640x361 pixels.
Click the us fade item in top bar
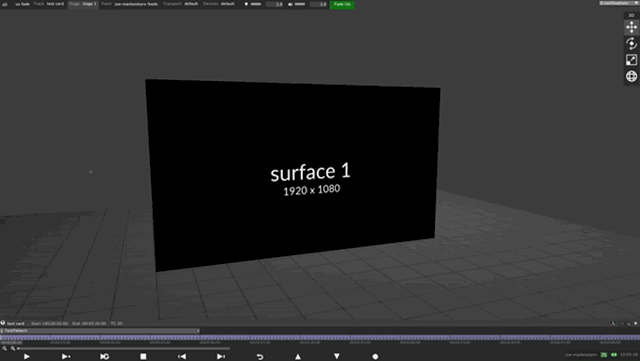[x=22, y=4]
